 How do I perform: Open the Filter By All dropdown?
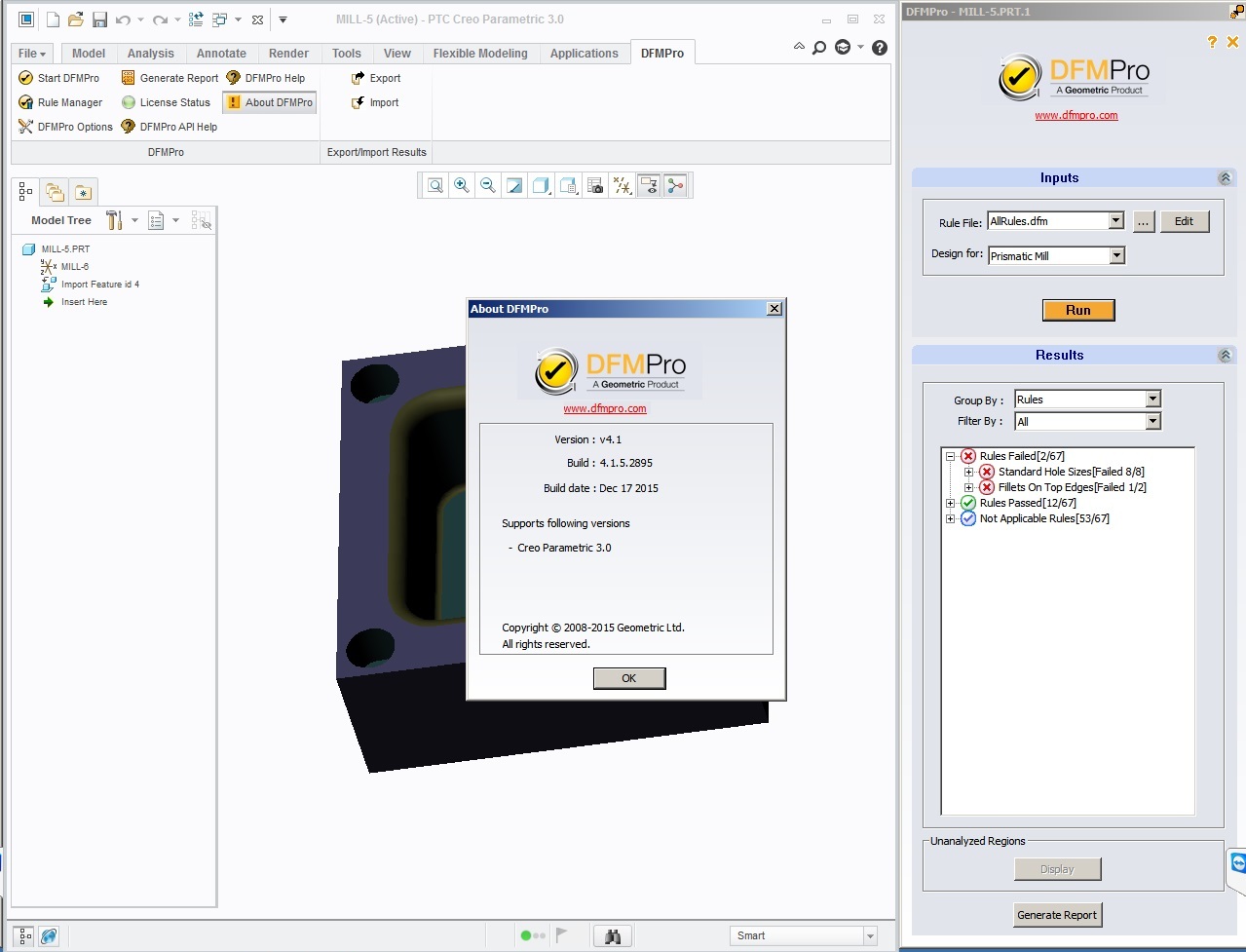point(1153,421)
